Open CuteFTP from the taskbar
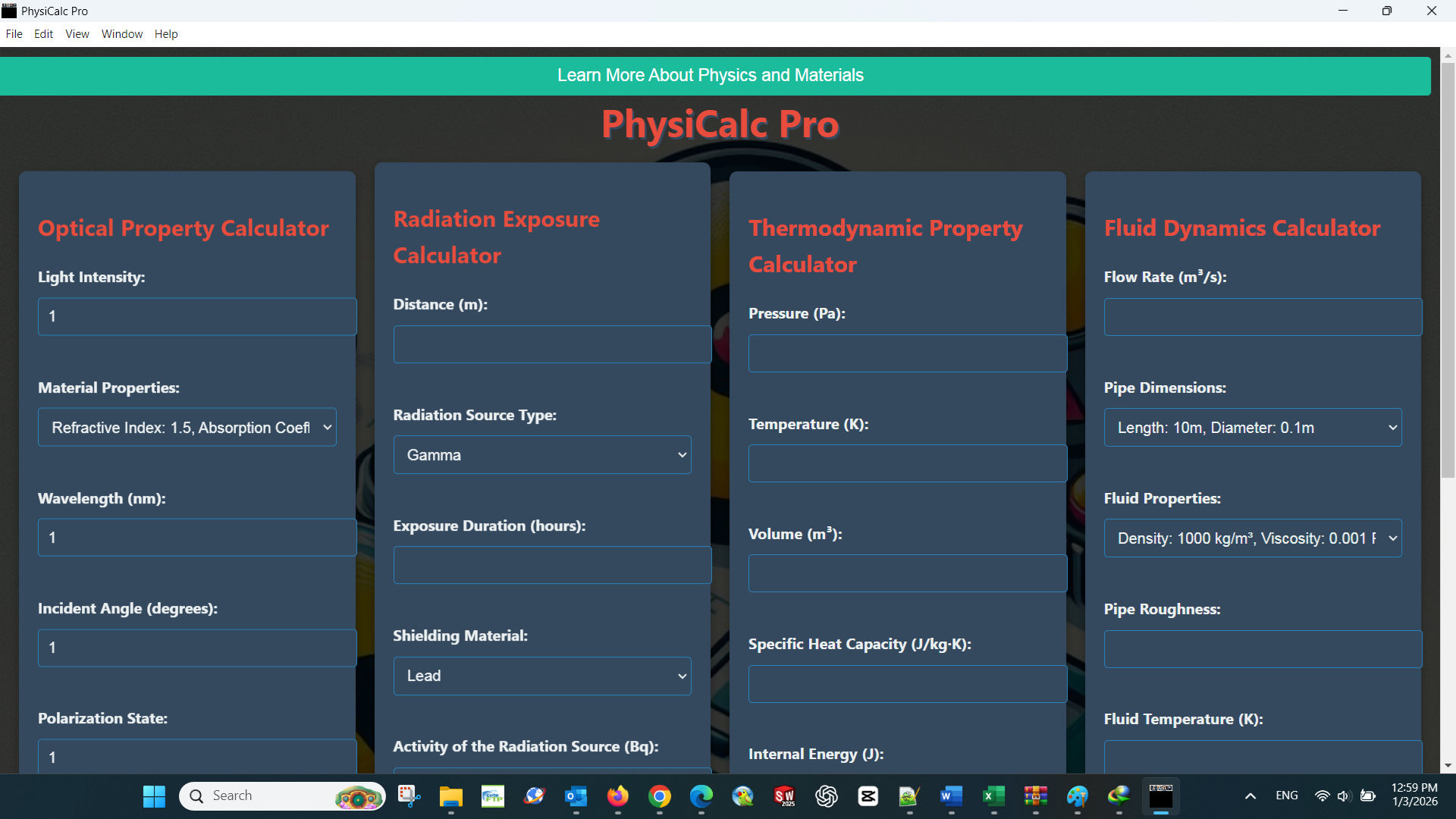 (x=493, y=796)
